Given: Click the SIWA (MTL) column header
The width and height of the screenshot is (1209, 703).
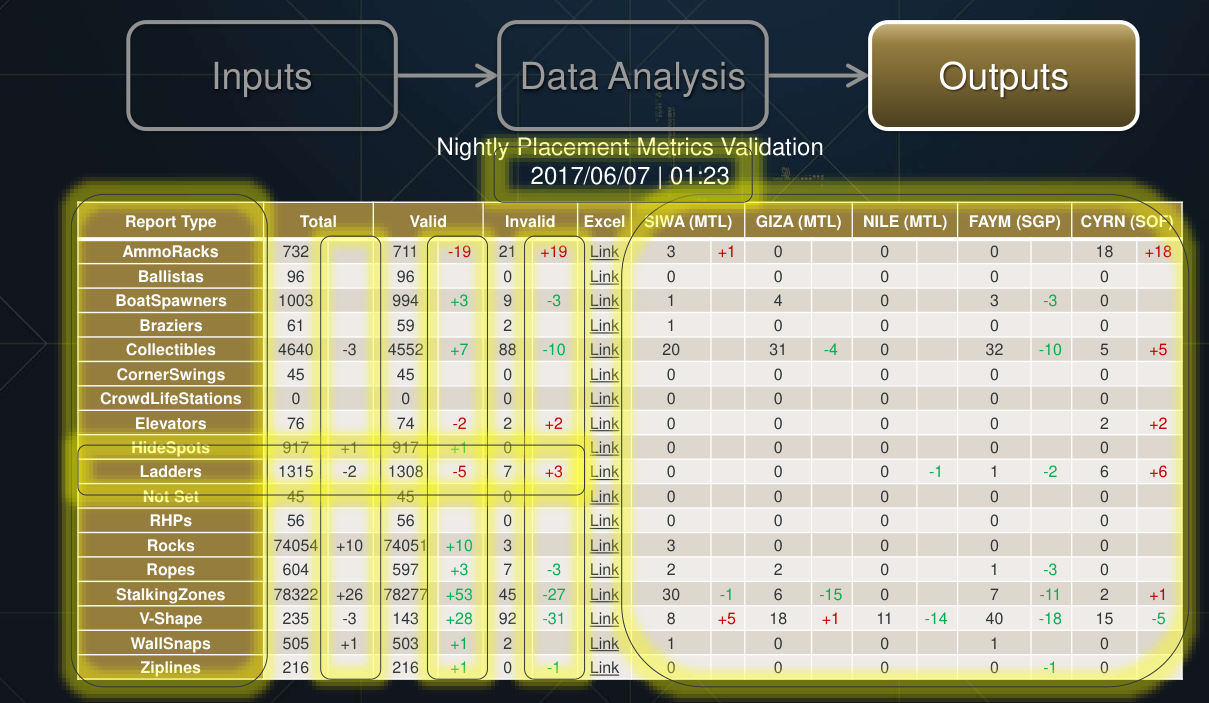Looking at the screenshot, I should [688, 222].
